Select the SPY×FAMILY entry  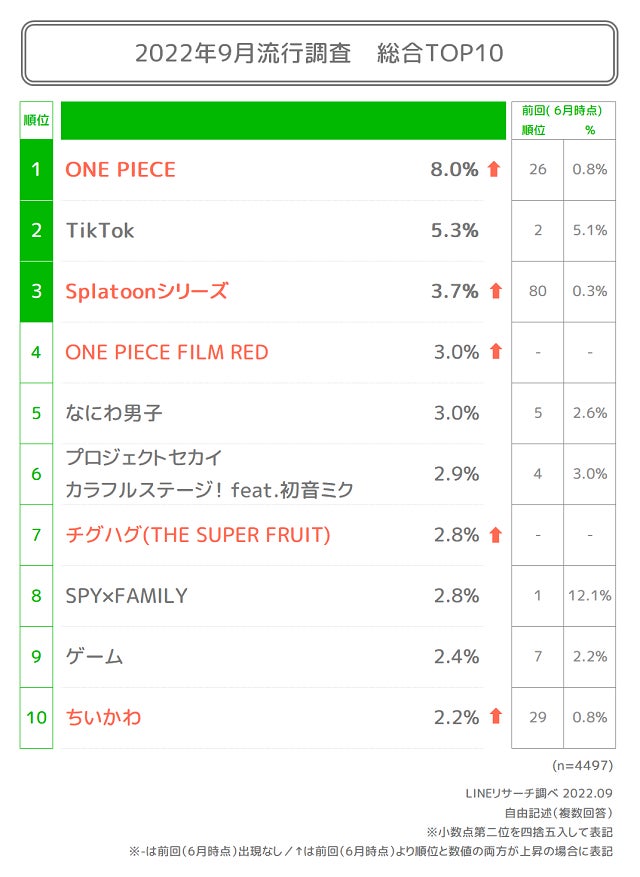pyautogui.click(x=126, y=596)
